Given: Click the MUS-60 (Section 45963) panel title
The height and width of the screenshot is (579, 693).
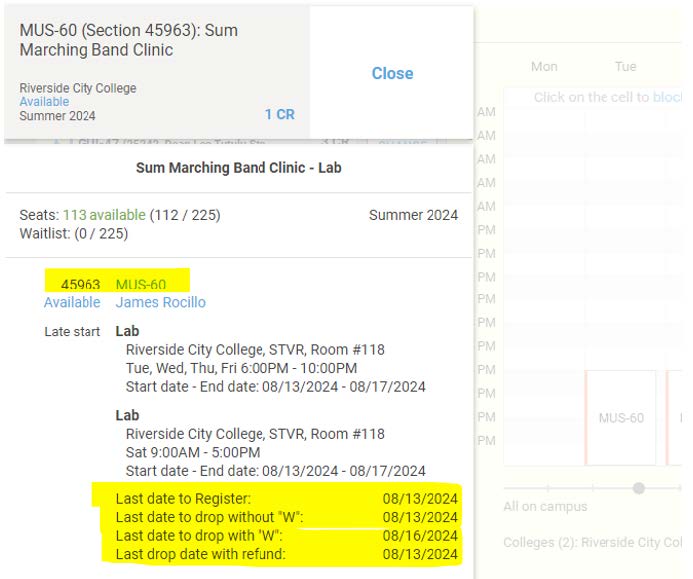Looking at the screenshot, I should 129,40.
